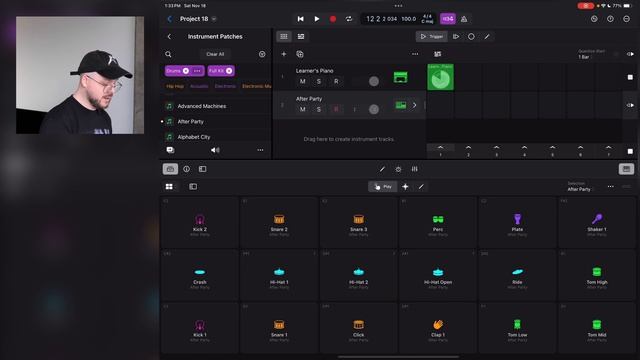This screenshot has width=640, height=360.
Task: Switch to Tracks view
Action: [301, 36]
